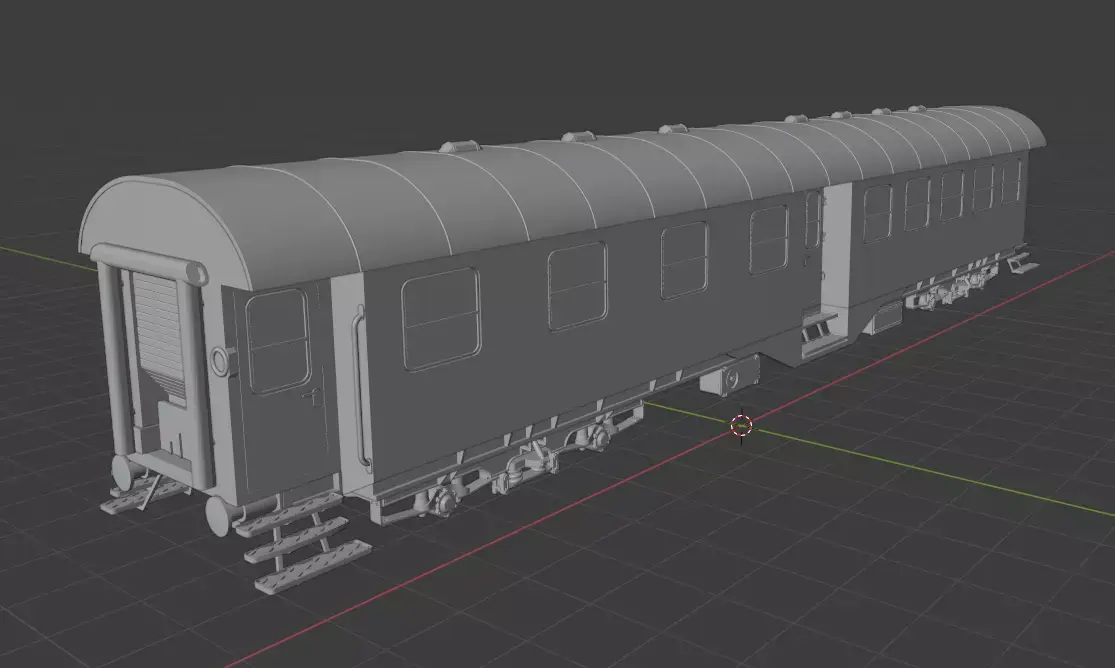
Task: Select the steps at the far end of the carriage
Action: point(1021,264)
